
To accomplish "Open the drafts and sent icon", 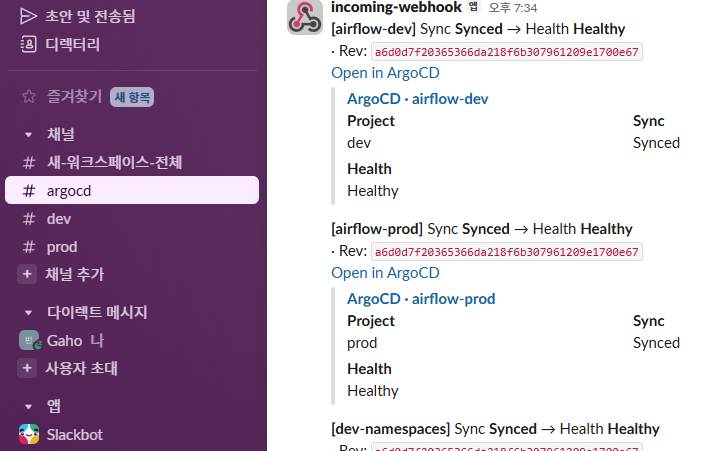I will 28,16.
